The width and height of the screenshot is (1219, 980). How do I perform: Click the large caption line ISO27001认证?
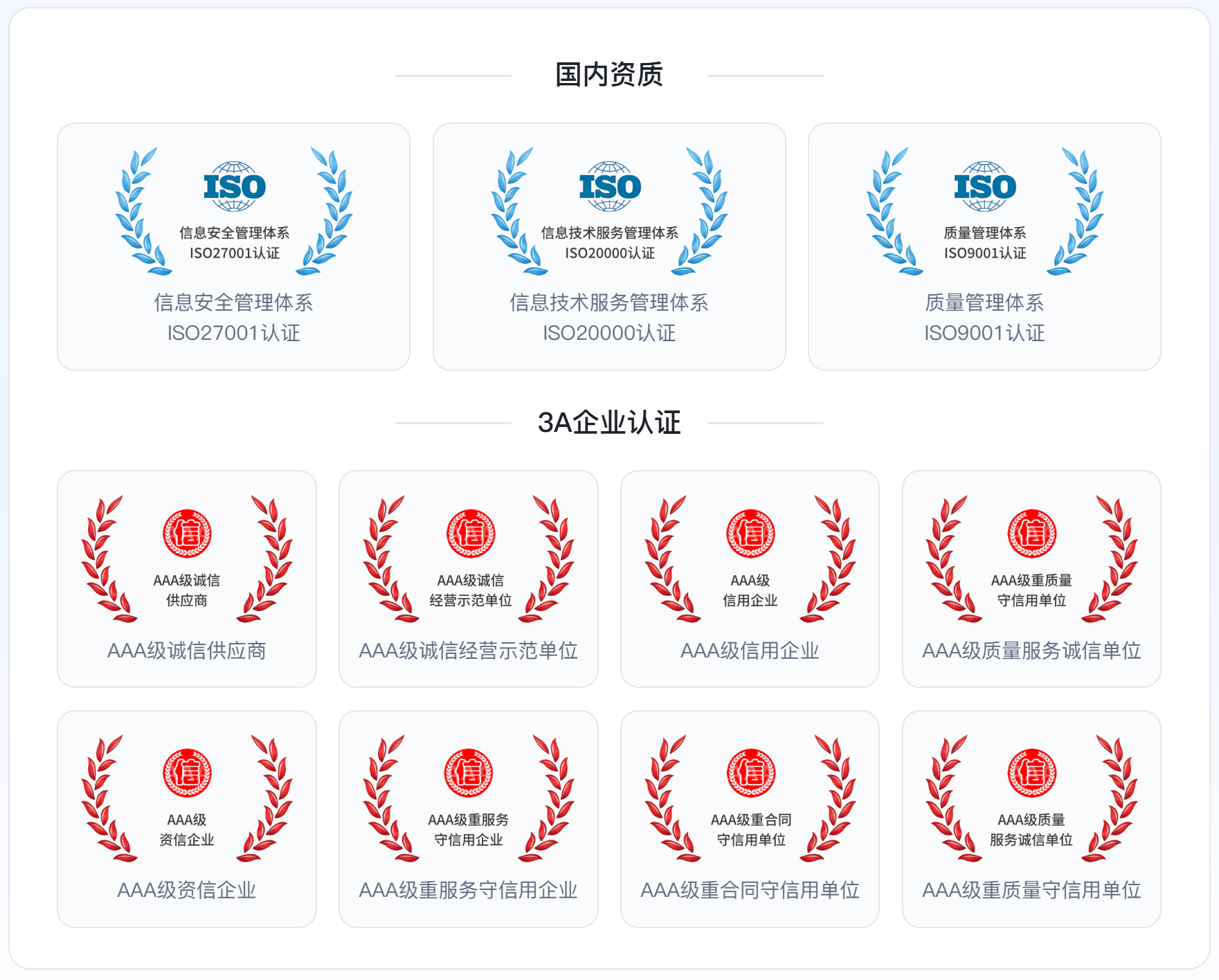point(234,333)
